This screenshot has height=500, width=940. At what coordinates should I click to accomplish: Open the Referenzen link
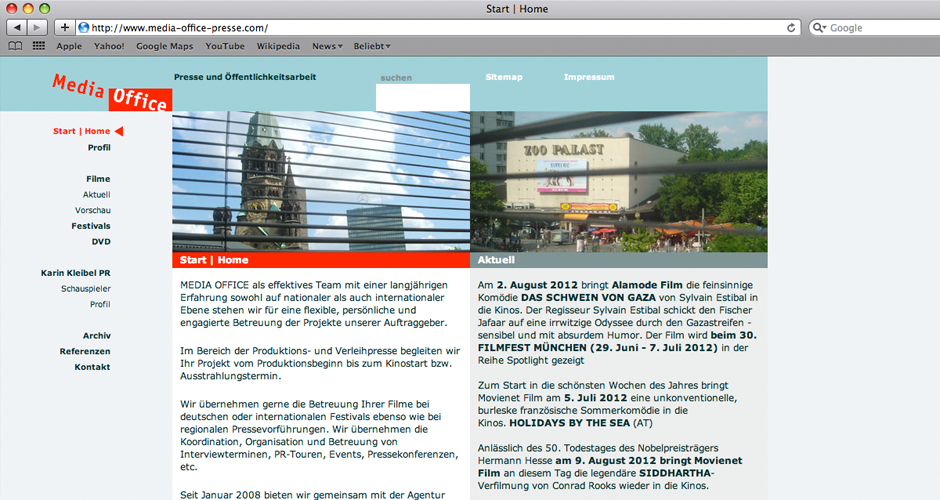click(85, 351)
